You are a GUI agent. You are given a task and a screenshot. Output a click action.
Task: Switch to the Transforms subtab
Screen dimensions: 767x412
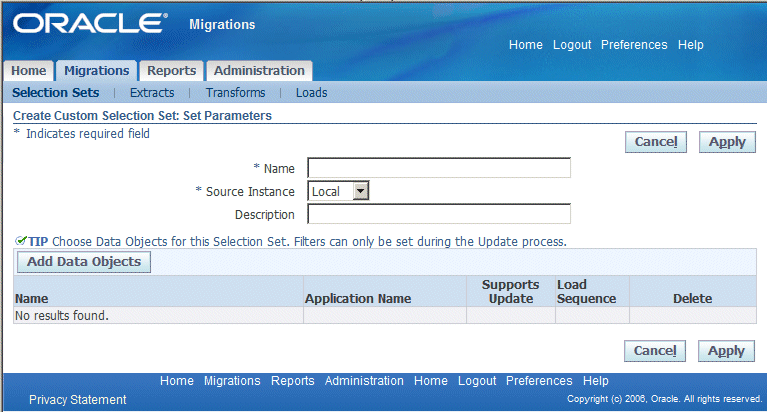[x=235, y=92]
